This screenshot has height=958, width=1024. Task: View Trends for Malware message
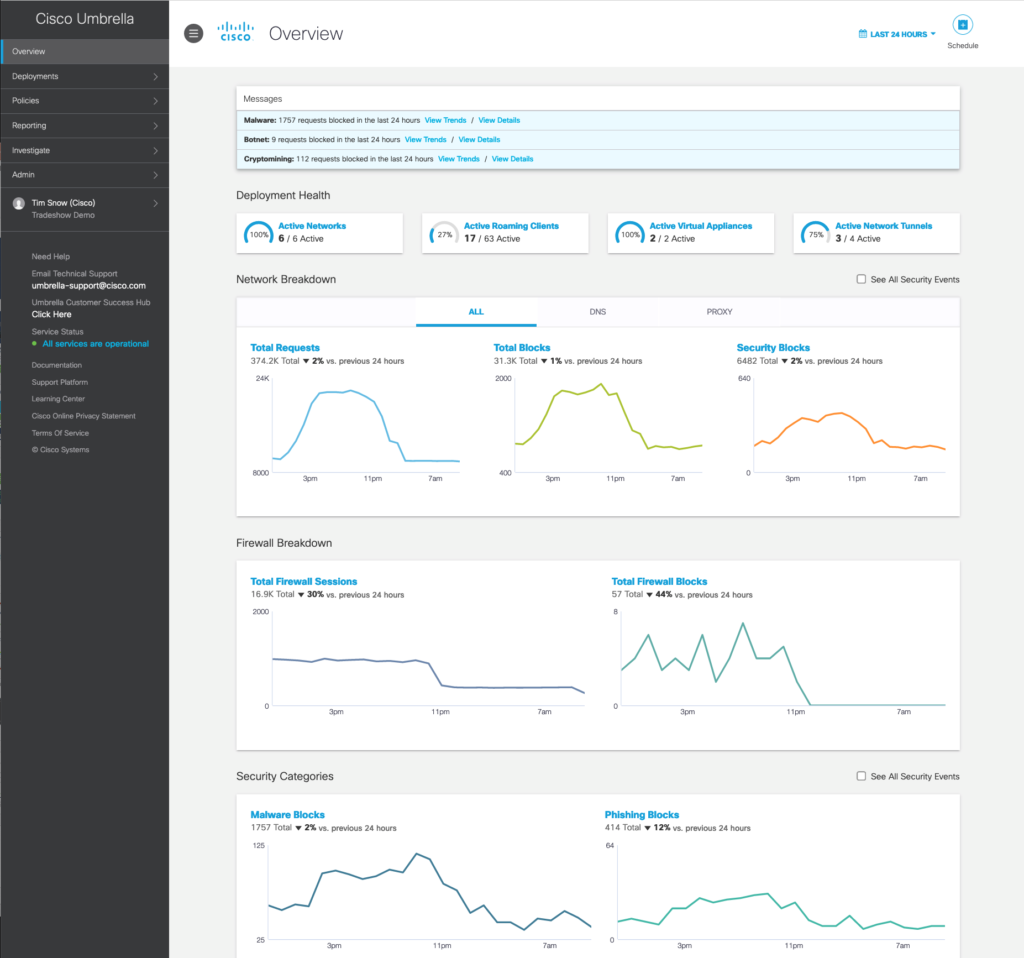coord(445,120)
